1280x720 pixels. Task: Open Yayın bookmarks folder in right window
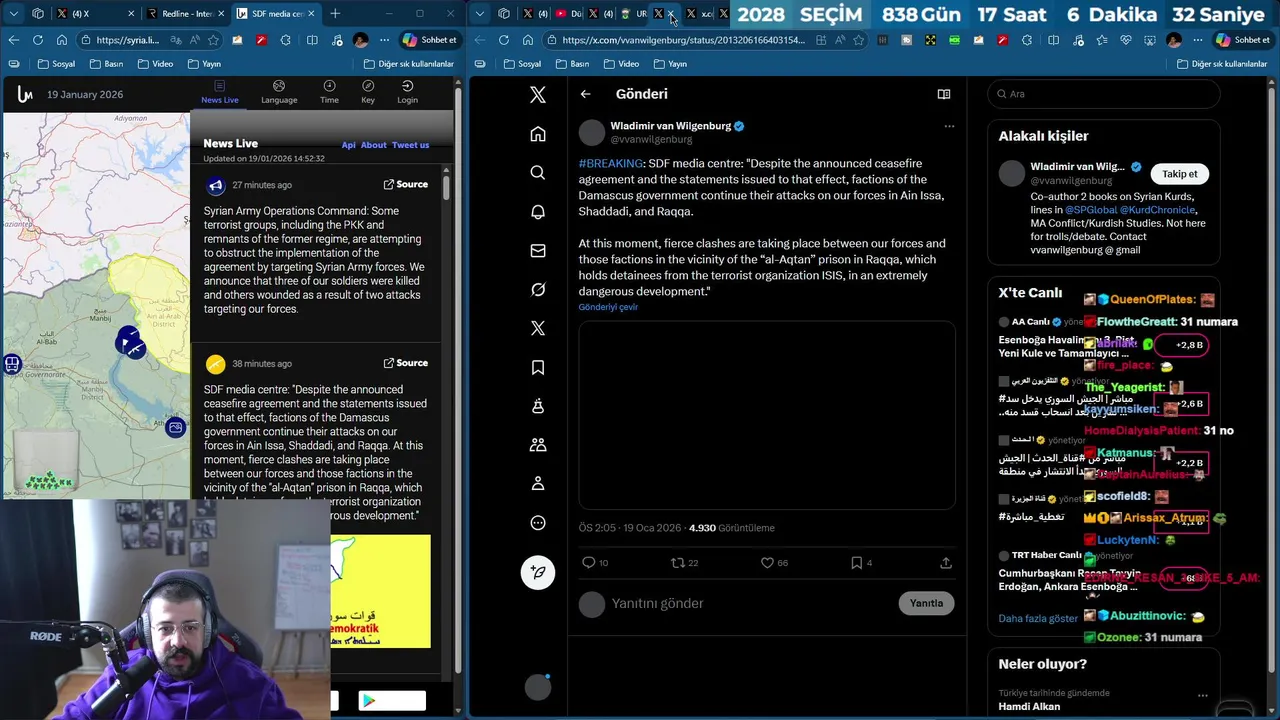pos(670,64)
